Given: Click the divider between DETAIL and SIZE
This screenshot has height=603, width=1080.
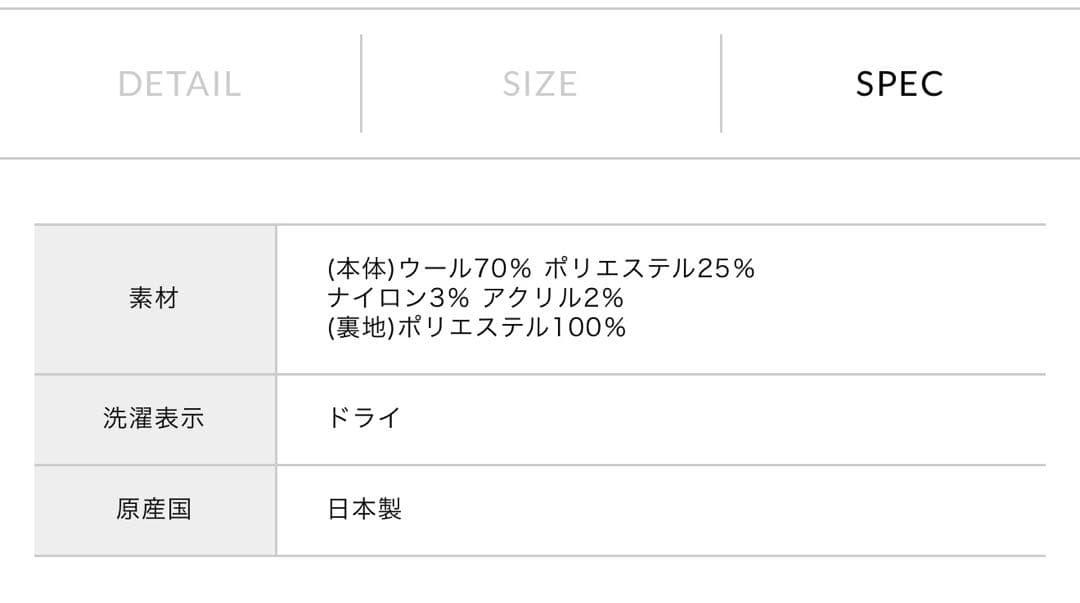Looking at the screenshot, I should 361,84.
